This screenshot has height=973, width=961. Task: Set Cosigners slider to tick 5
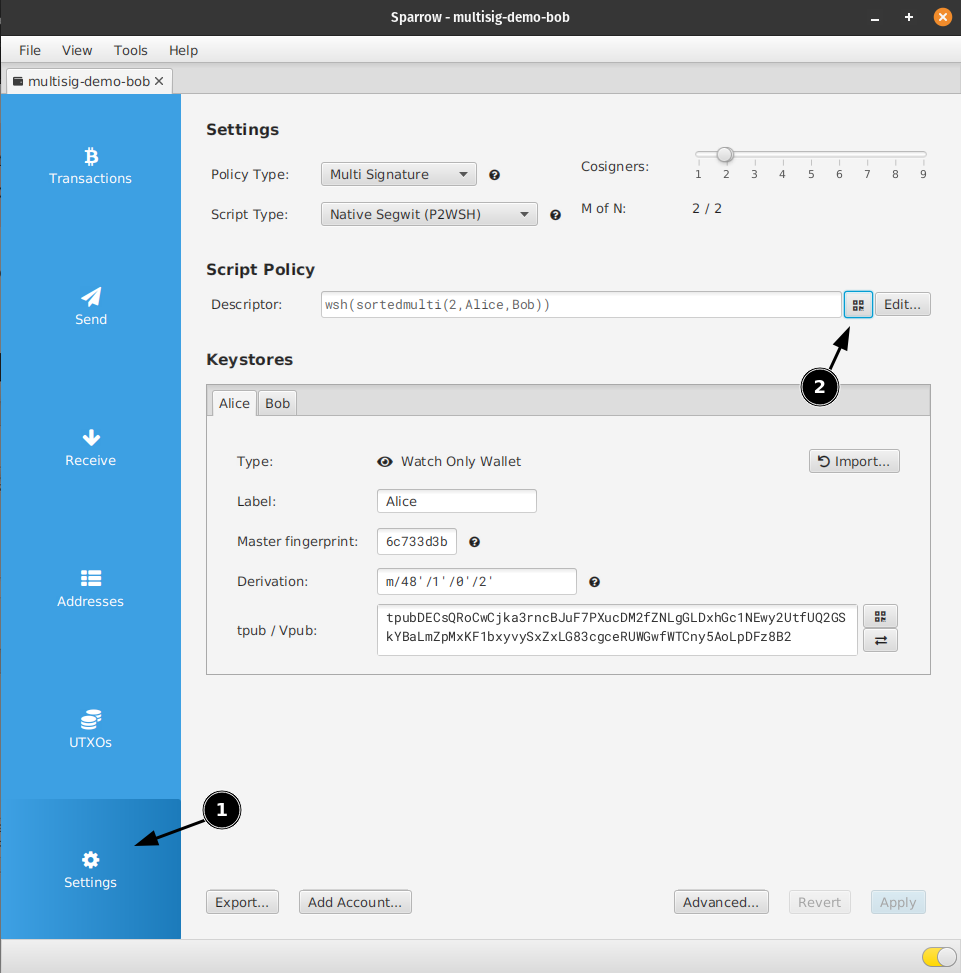coord(811,155)
